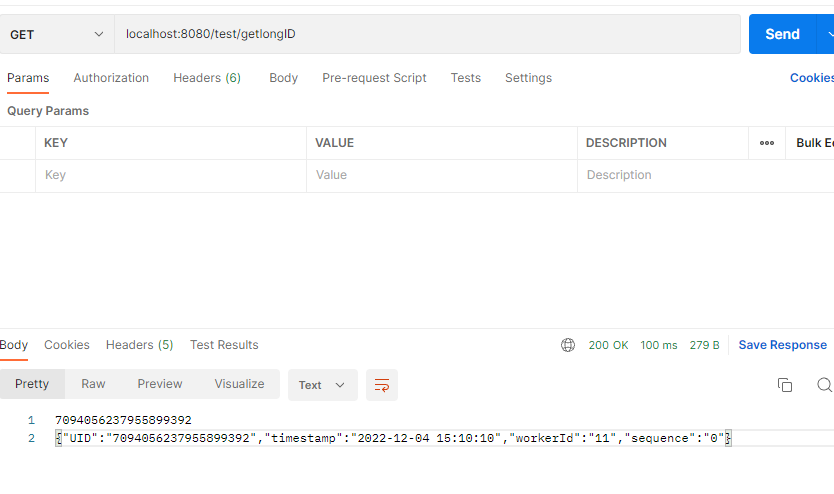Click the Save Response link
Image resolution: width=834 pixels, height=494 pixels.
pos(782,345)
